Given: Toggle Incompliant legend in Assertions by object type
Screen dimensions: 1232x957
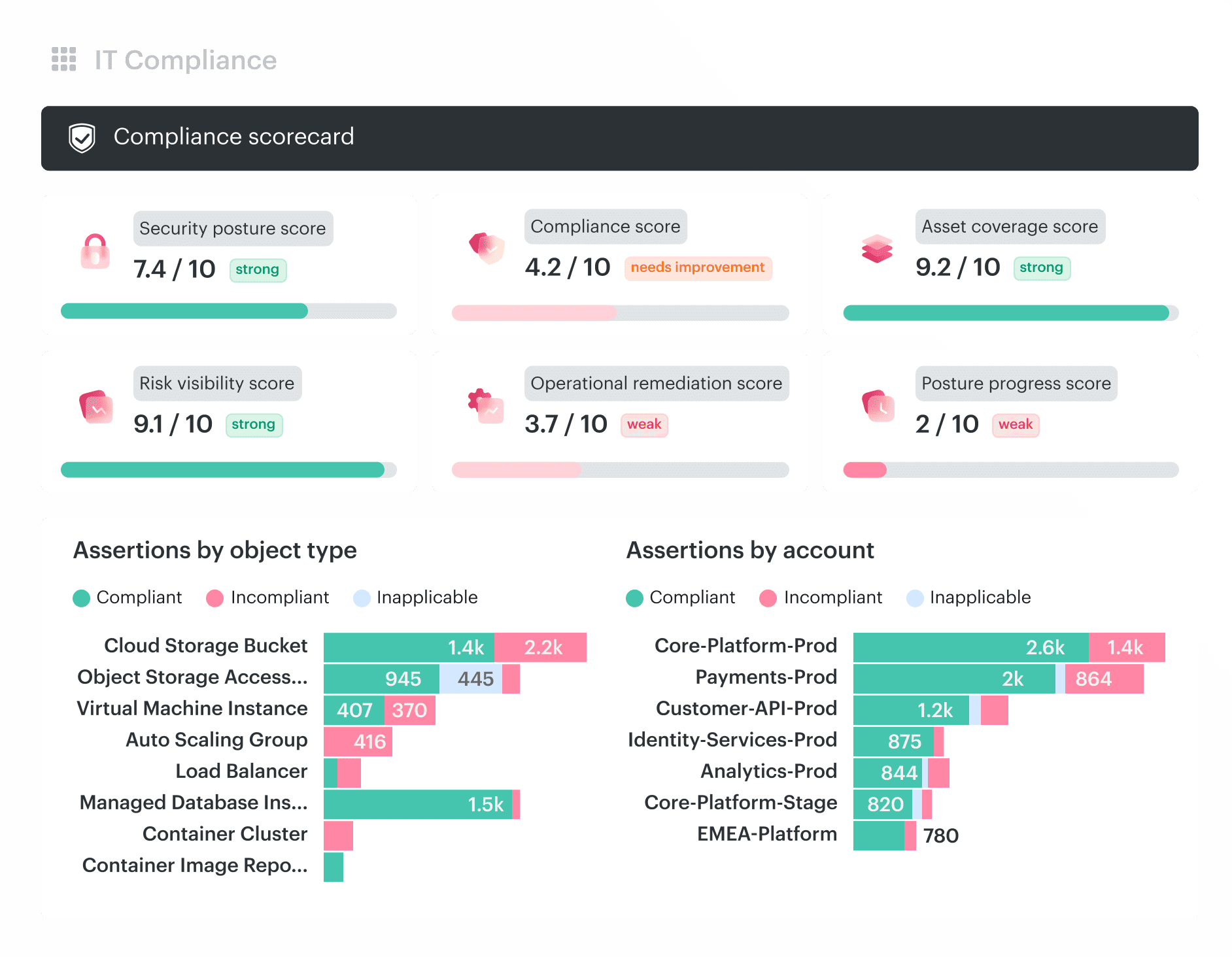Looking at the screenshot, I should point(267,597).
